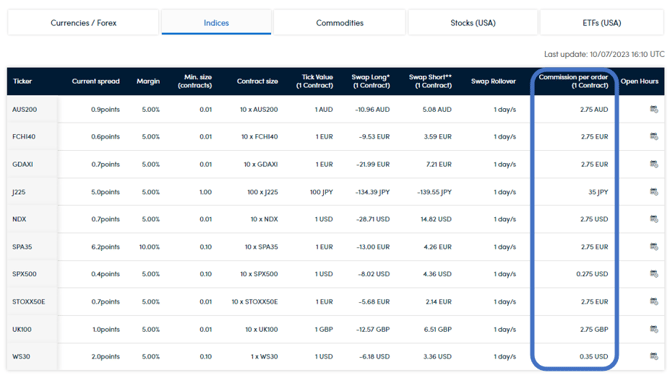Open the J225 open hours icon
This screenshot has width=670, height=383.
click(654, 192)
